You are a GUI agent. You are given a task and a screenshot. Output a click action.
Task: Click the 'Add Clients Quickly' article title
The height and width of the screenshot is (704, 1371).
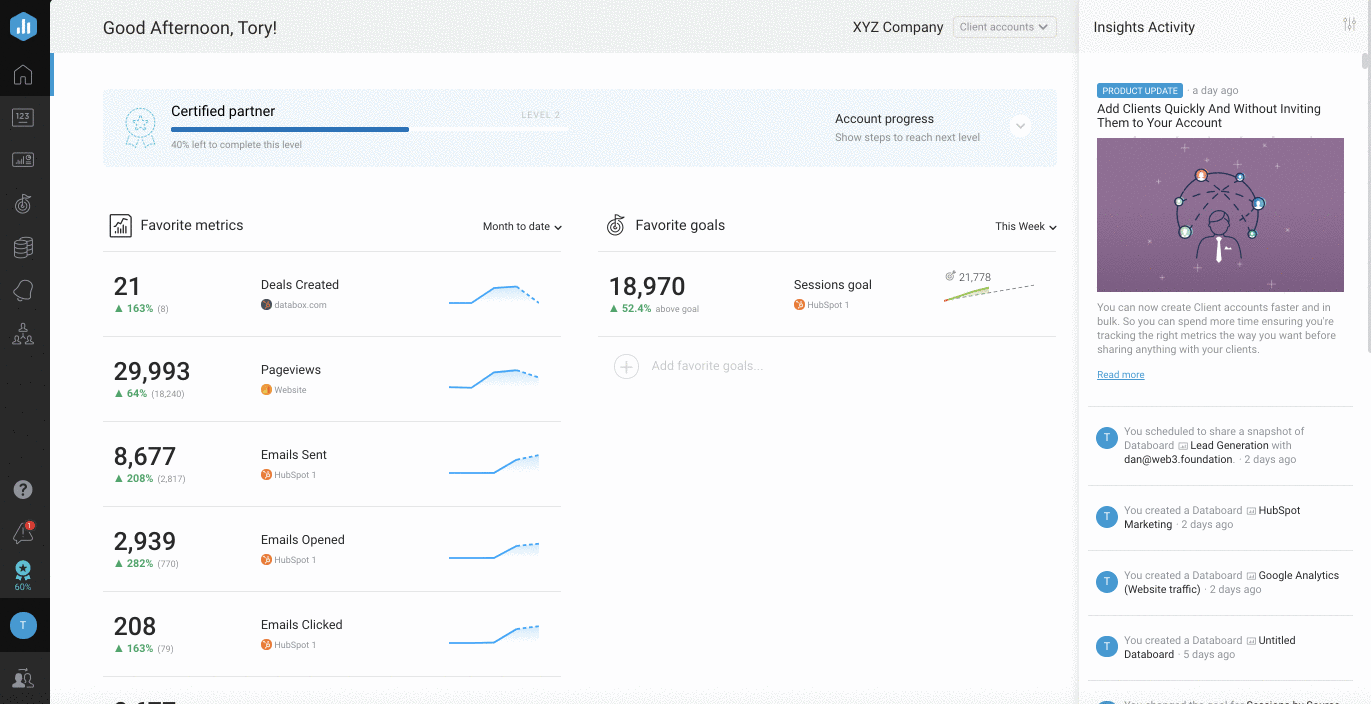pos(1209,116)
